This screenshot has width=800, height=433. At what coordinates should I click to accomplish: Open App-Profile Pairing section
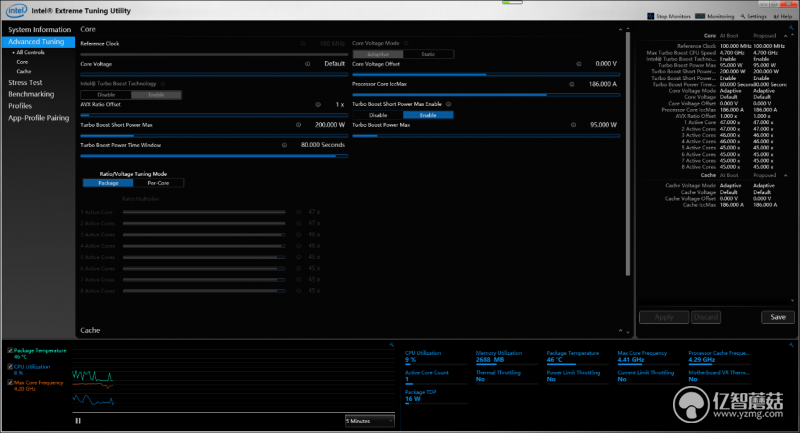(x=38, y=118)
